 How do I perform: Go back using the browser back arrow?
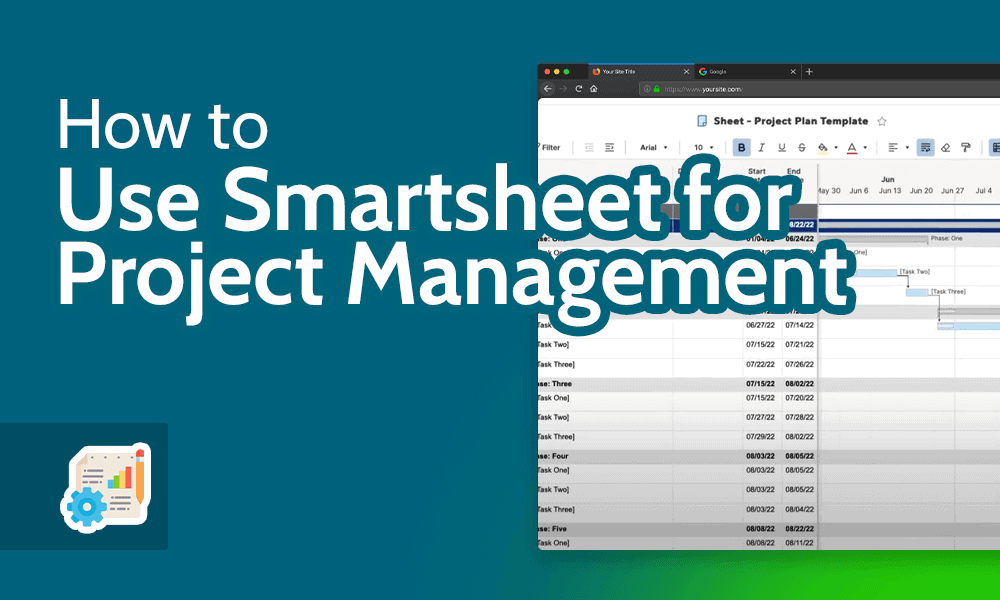click(x=547, y=89)
